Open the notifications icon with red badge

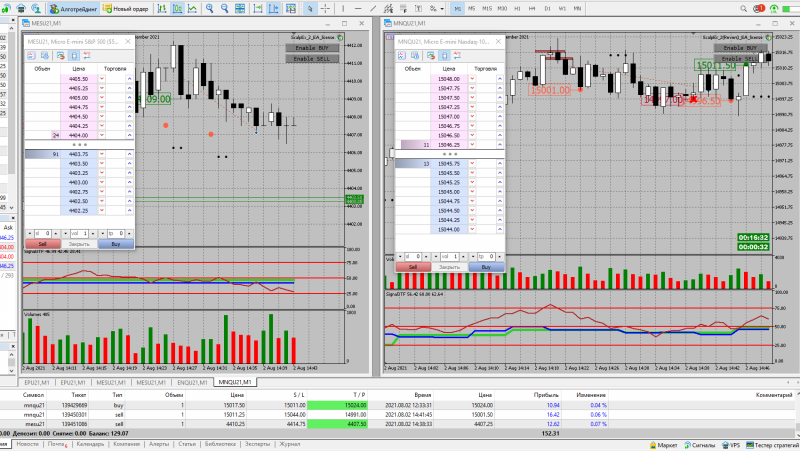[759, 9]
